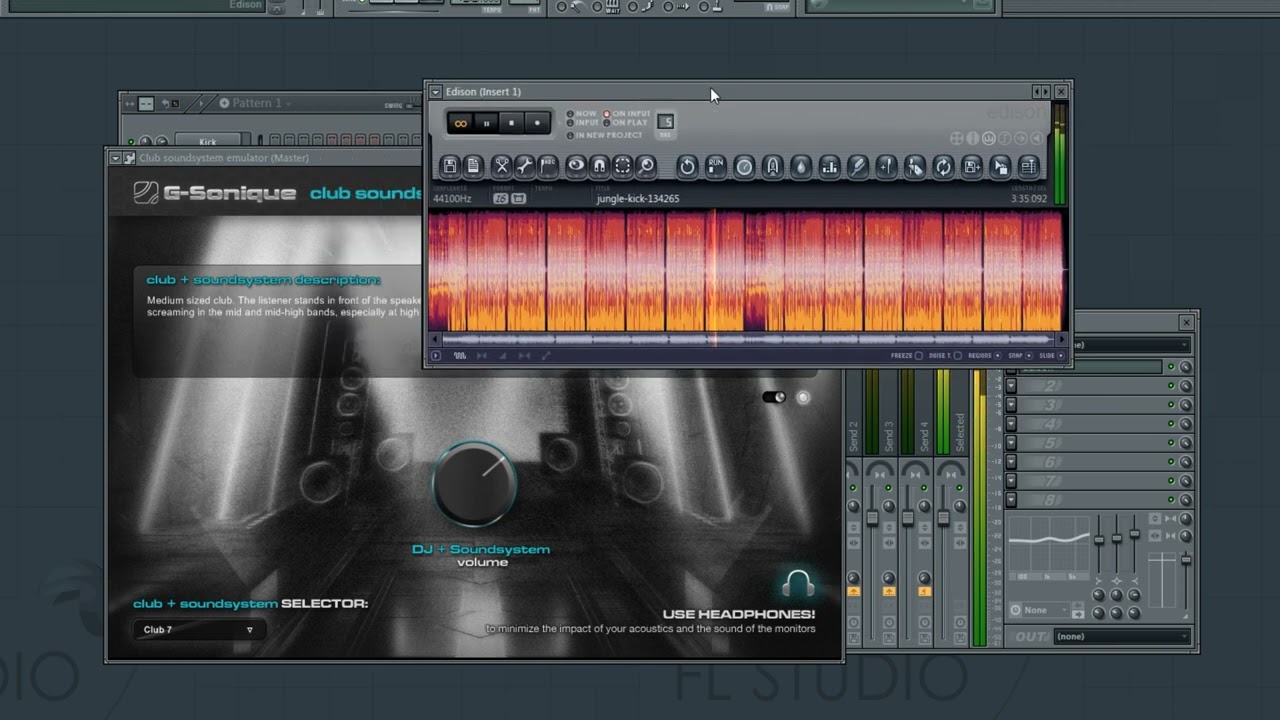
Task: Open the equalizer bars icon in Edison
Action: click(829, 166)
